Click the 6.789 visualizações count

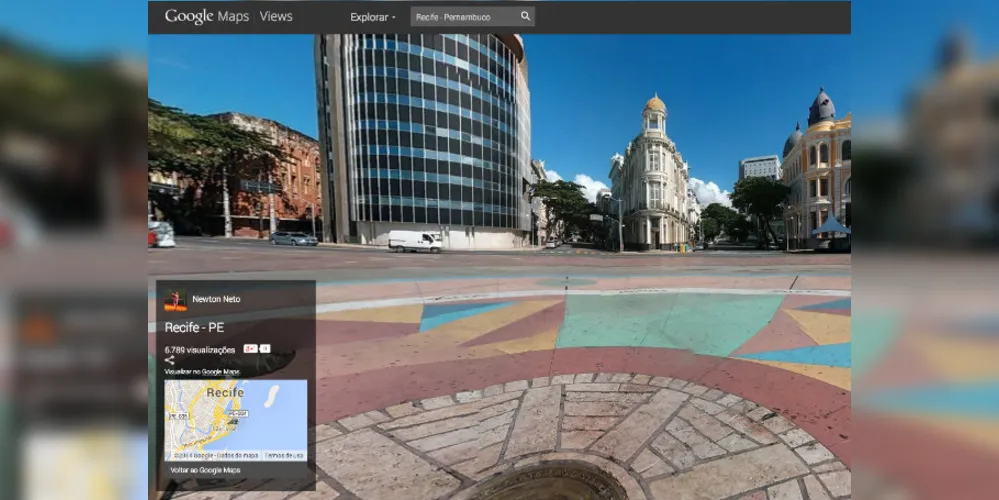[199, 350]
